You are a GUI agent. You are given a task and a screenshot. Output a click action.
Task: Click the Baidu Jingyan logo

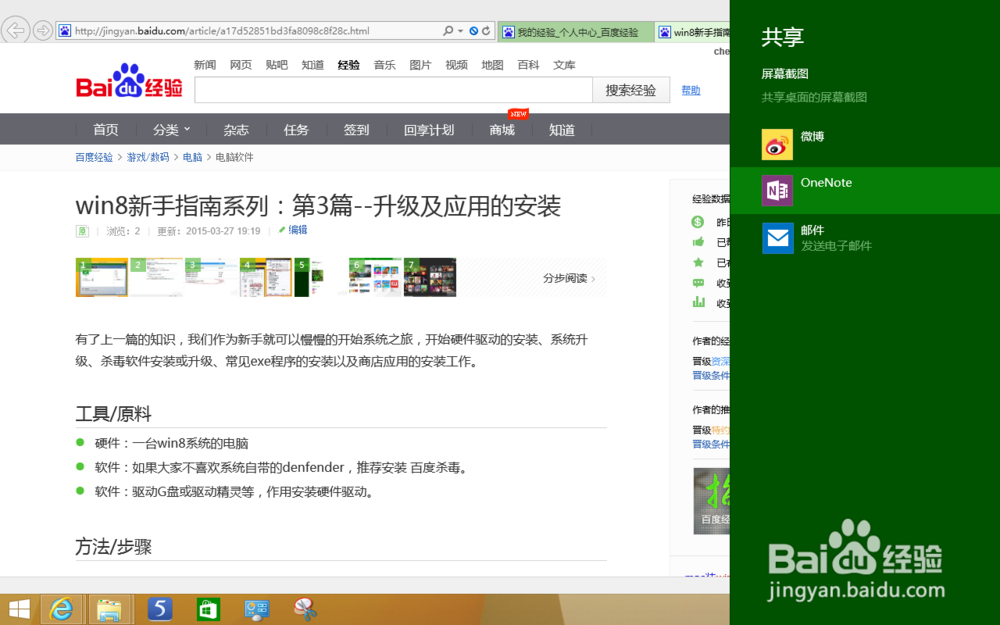[x=129, y=82]
